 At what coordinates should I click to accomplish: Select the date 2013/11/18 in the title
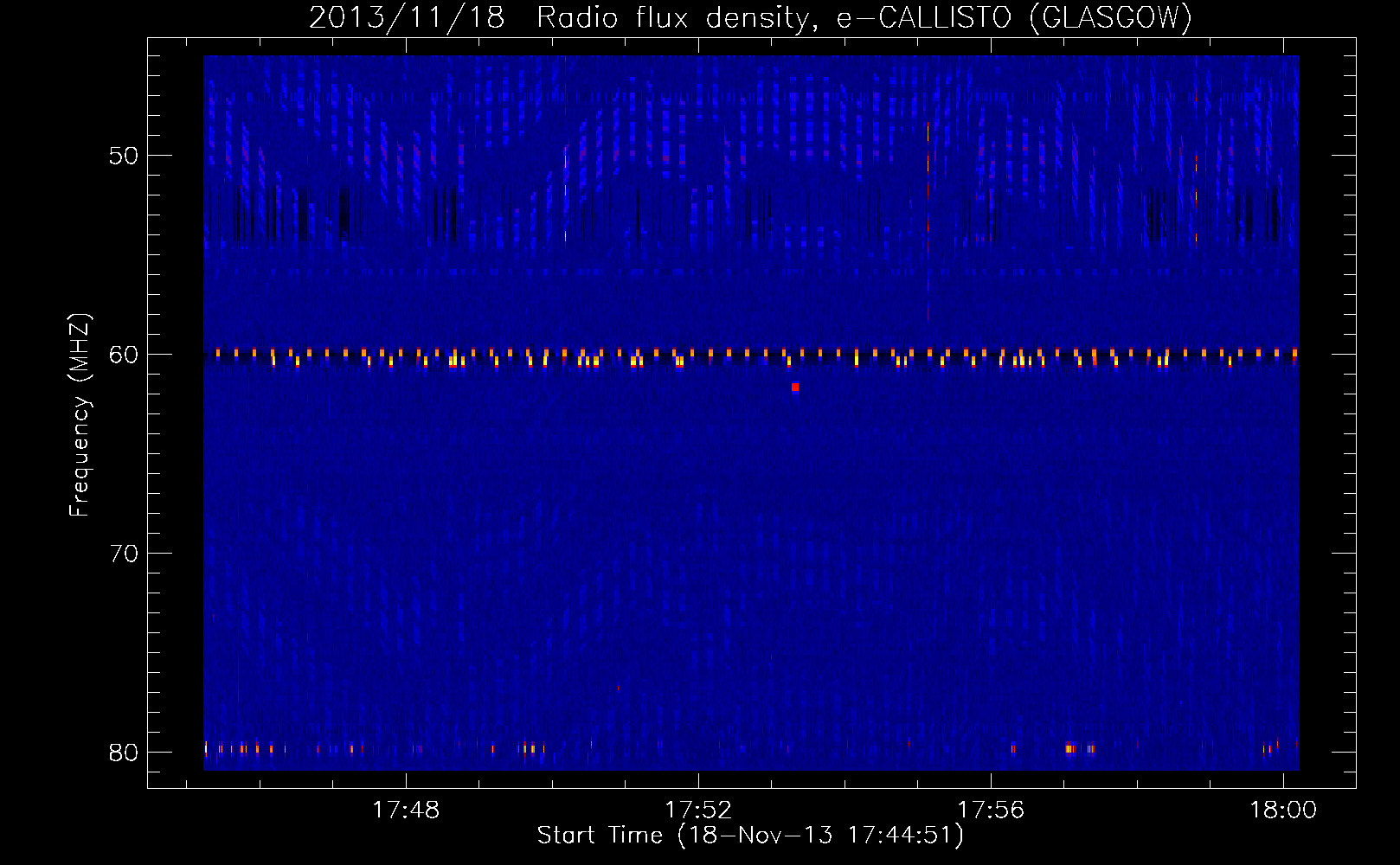click(x=407, y=17)
